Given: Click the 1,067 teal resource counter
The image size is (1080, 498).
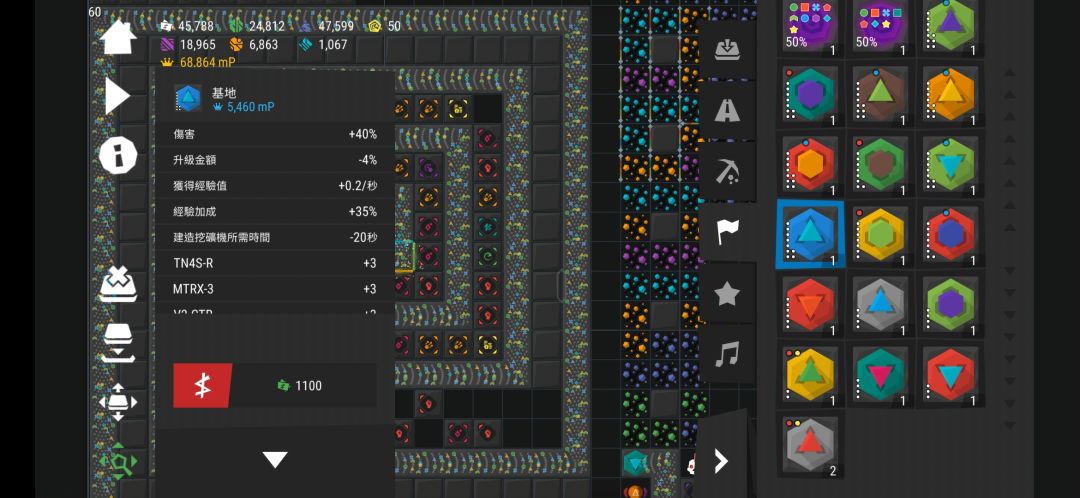Looking at the screenshot, I should point(324,45).
